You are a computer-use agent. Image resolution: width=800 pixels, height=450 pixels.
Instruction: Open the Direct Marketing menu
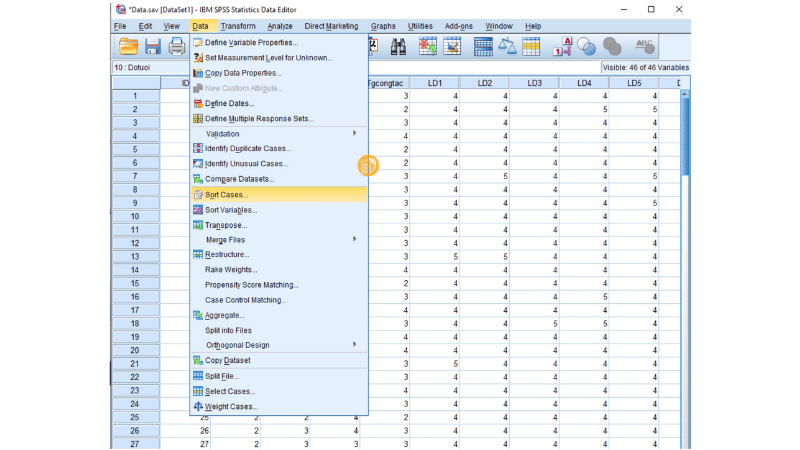coord(331,26)
